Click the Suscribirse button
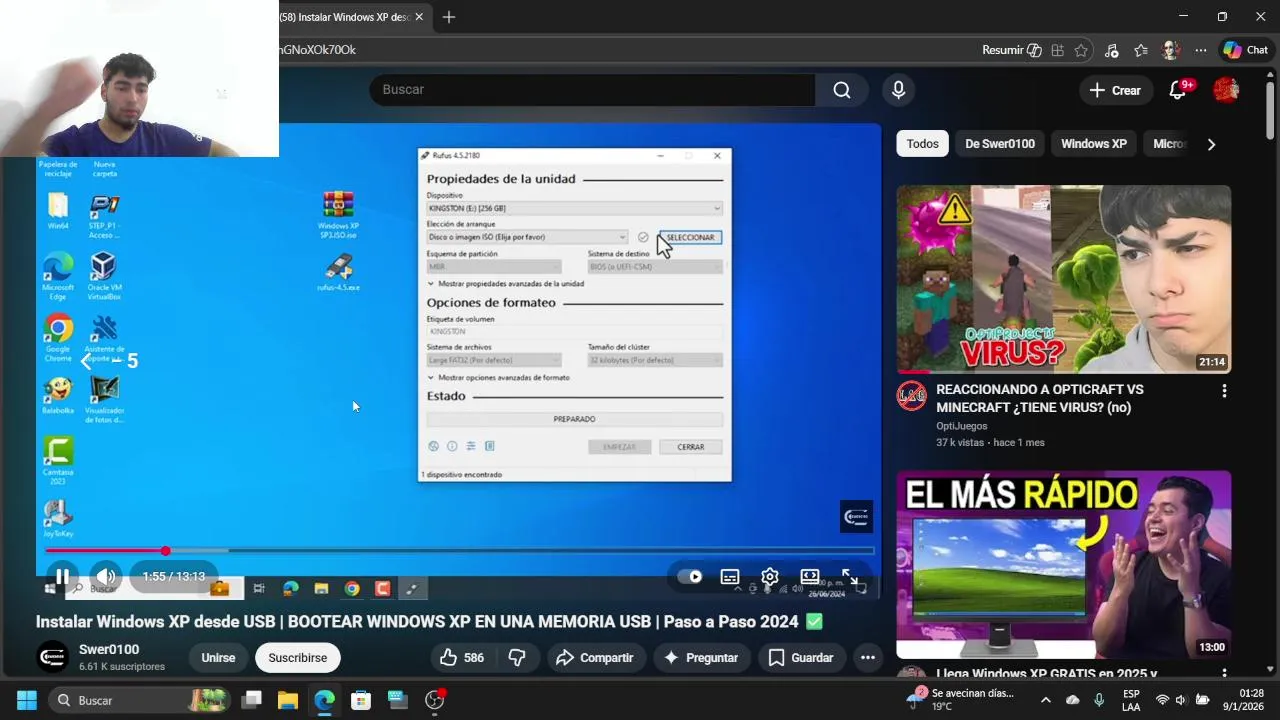1280x720 pixels. click(x=298, y=657)
